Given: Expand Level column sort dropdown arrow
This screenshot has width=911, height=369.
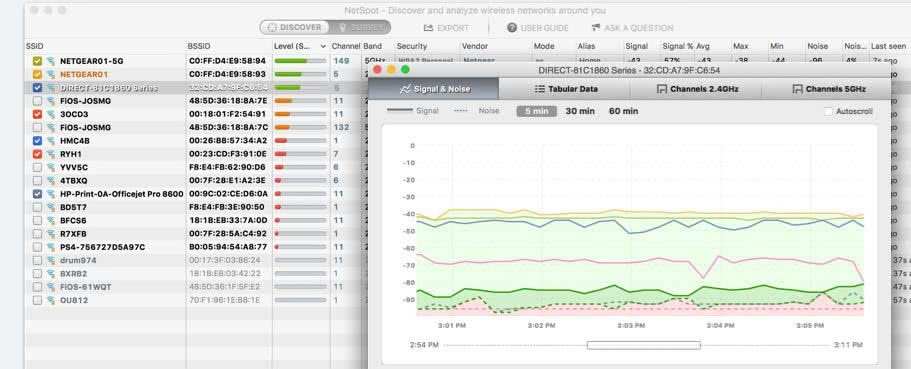Looking at the screenshot, I should click(323, 46).
